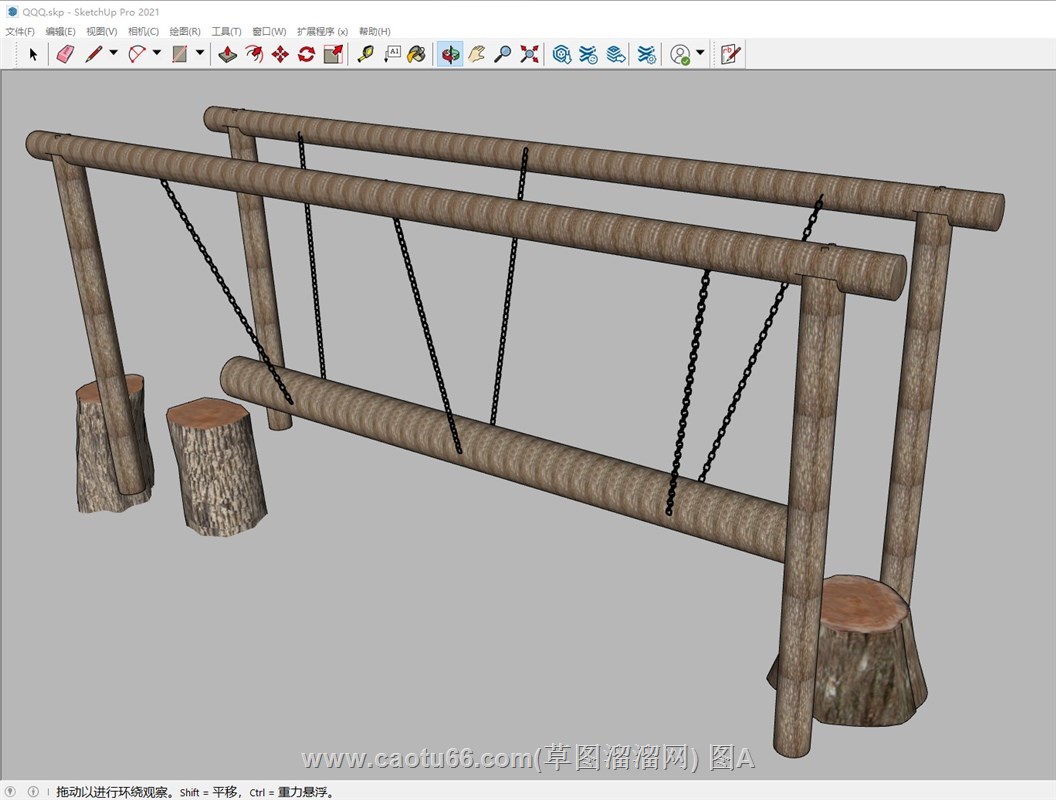Click the first status bar info icon
The image size is (1056, 800).
11,791
